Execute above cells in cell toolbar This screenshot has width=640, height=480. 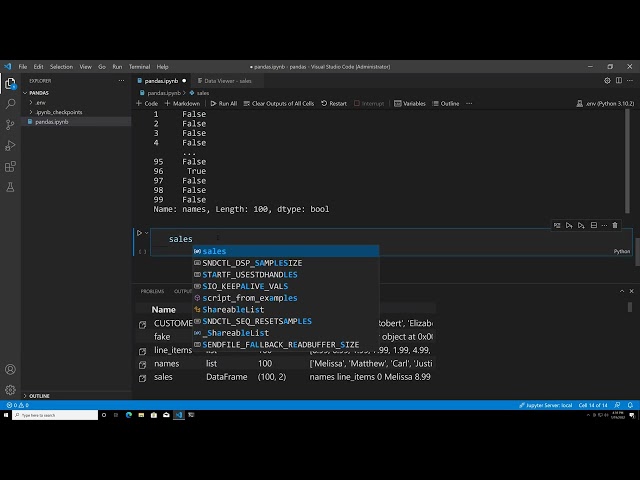569,225
